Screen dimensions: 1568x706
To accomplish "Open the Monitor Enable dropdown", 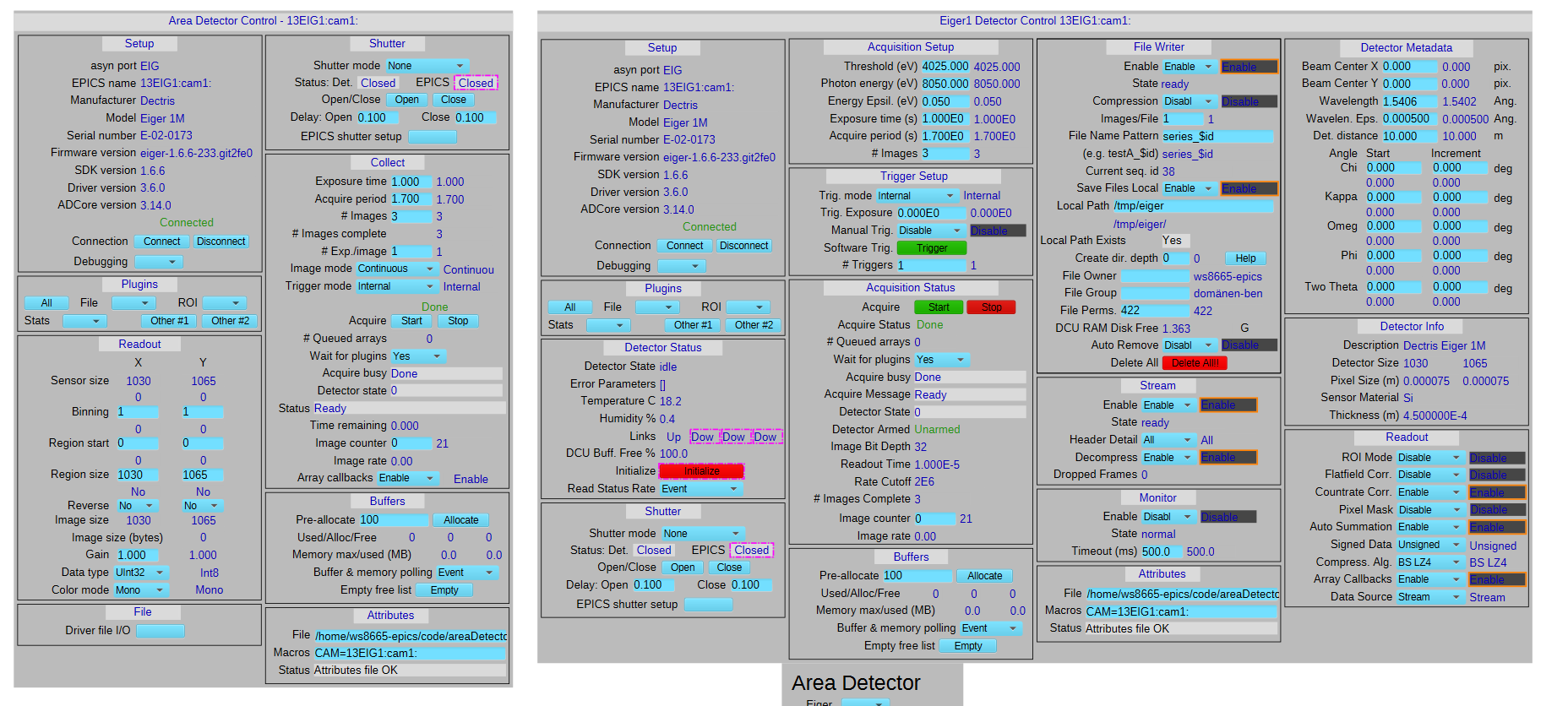I will pos(1167,517).
